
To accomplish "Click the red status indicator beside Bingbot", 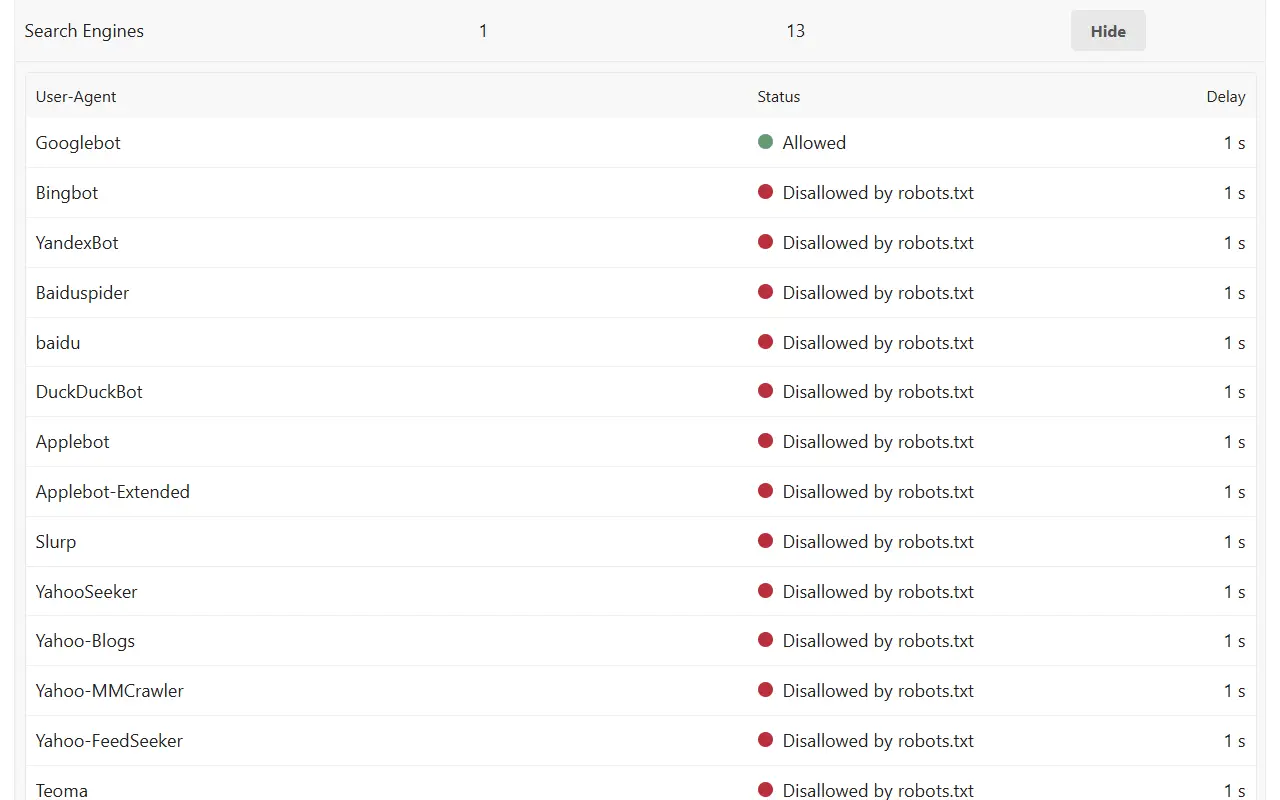I will (765, 192).
